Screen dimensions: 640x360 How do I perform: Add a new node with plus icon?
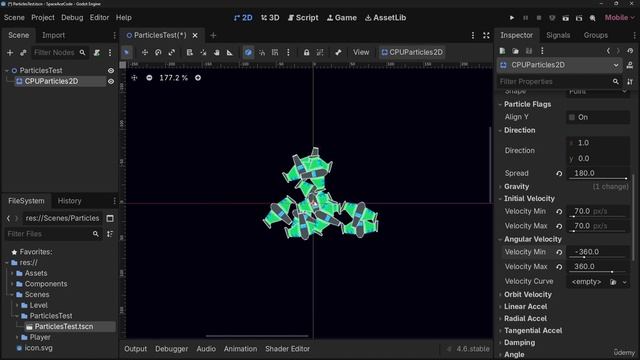pos(10,53)
